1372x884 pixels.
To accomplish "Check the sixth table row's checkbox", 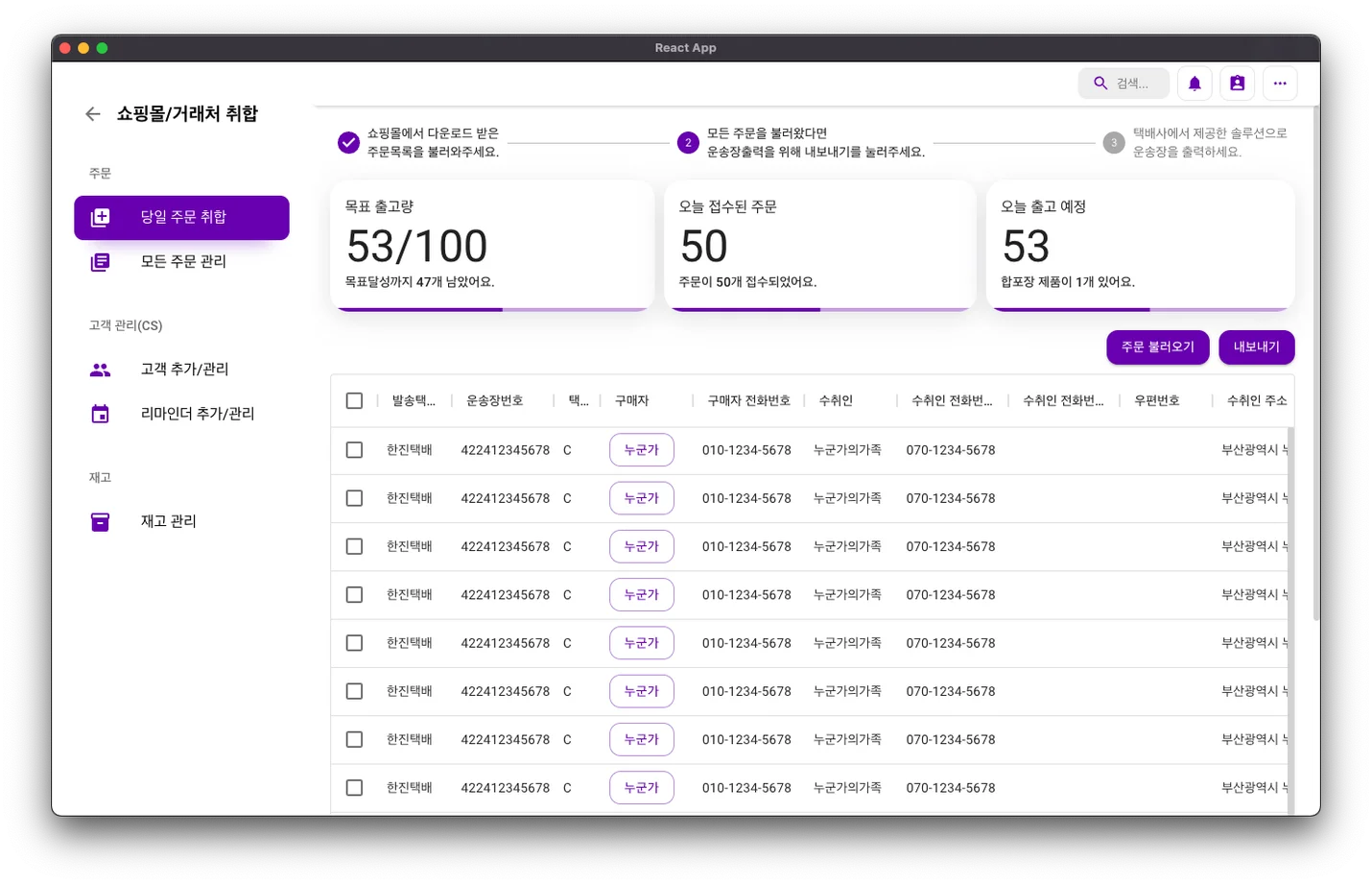I will point(354,691).
